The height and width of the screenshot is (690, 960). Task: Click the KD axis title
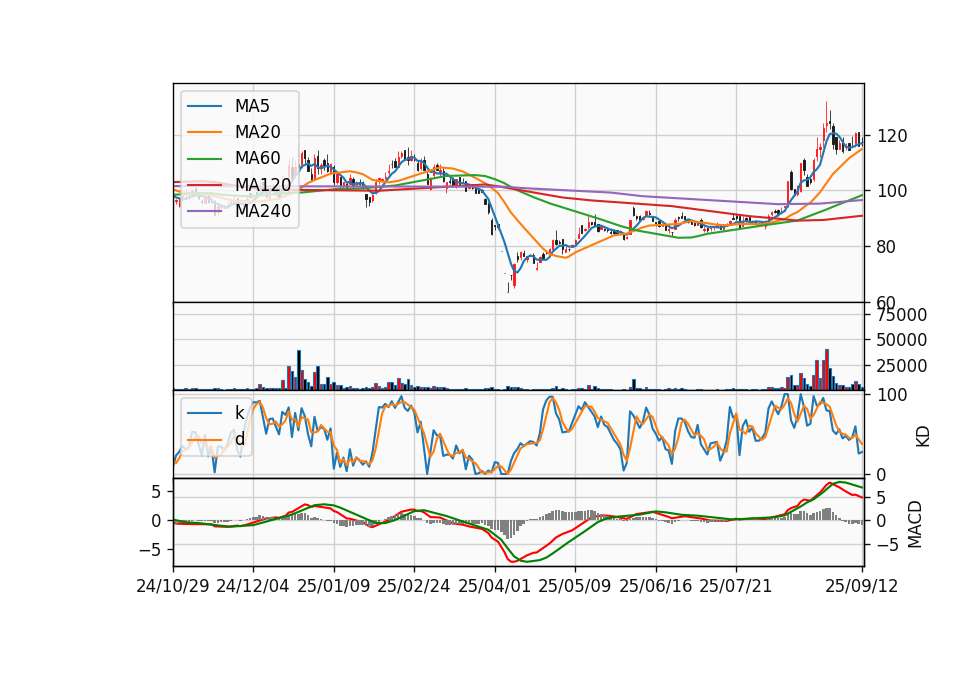(x=923, y=437)
